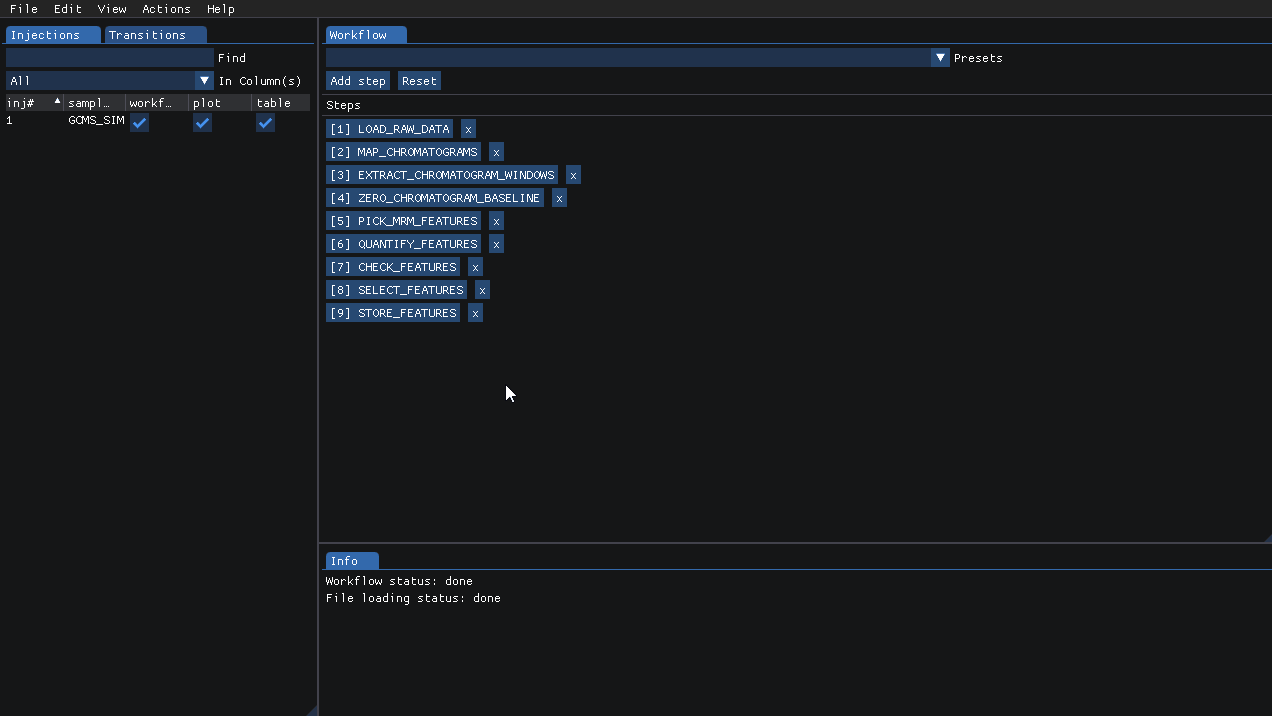
Task: Open the Help menu
Action: 221,9
